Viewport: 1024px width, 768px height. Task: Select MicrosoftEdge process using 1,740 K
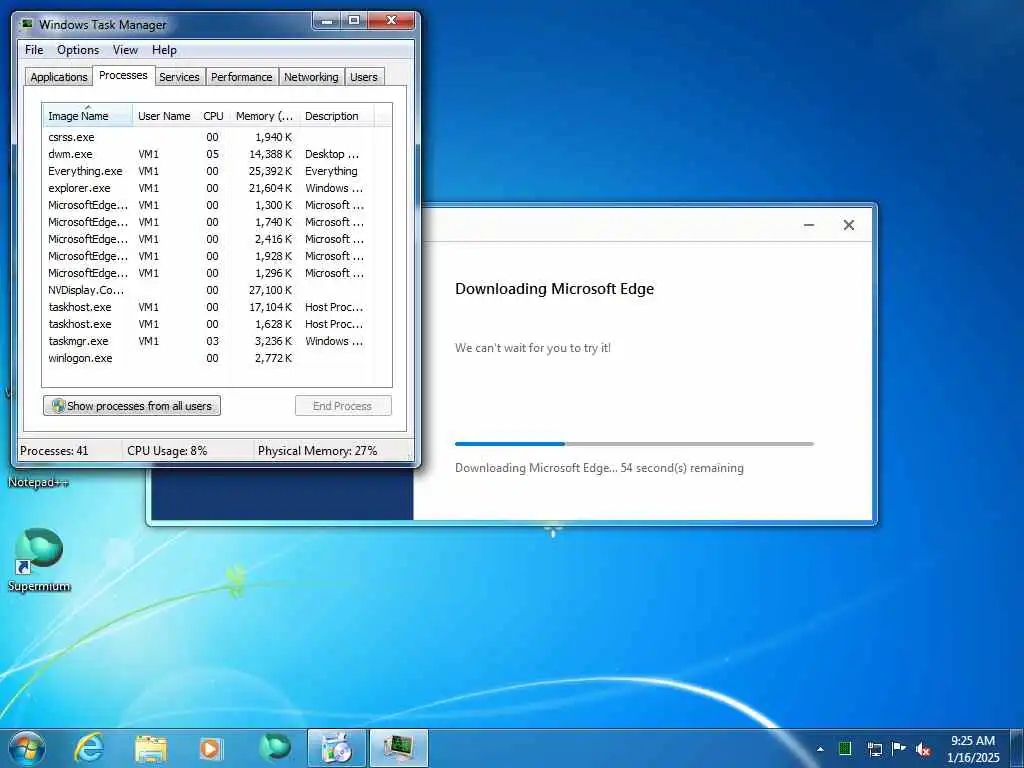pyautogui.click(x=217, y=222)
